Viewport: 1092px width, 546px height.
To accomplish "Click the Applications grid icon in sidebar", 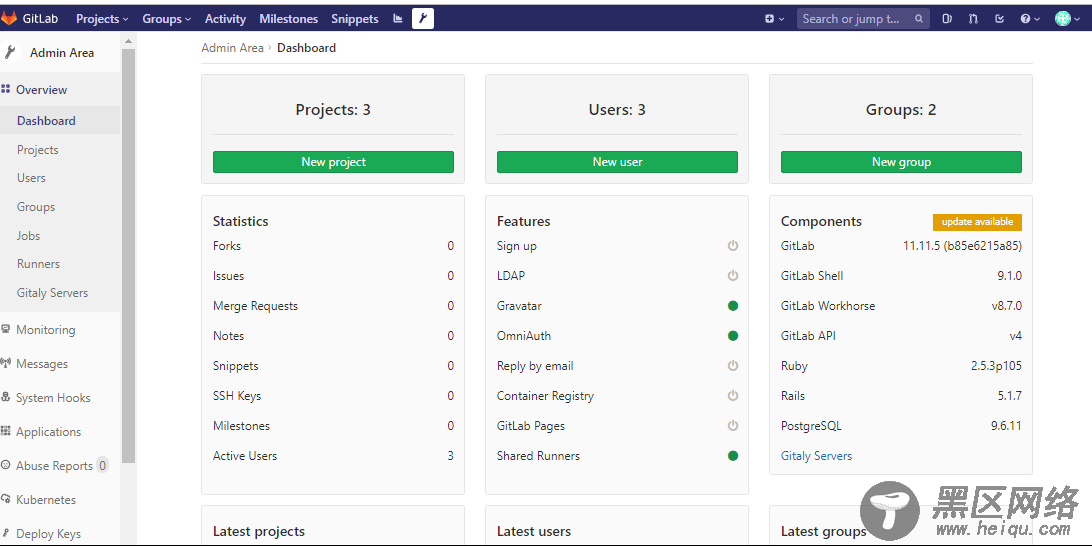I will pos(6,431).
